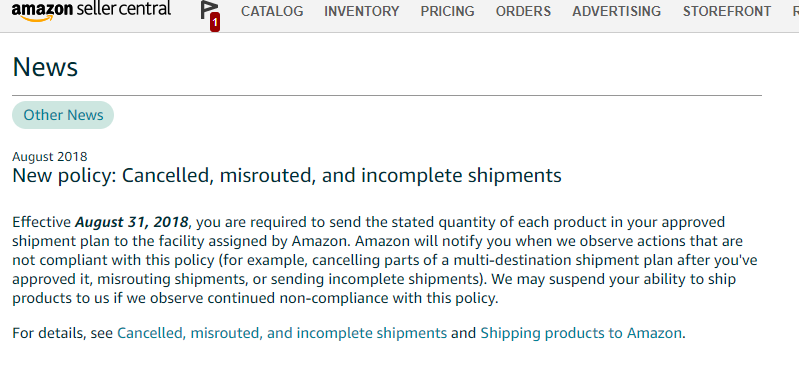The height and width of the screenshot is (390, 799).
Task: Open the flag icon in header
Action: click(x=208, y=10)
